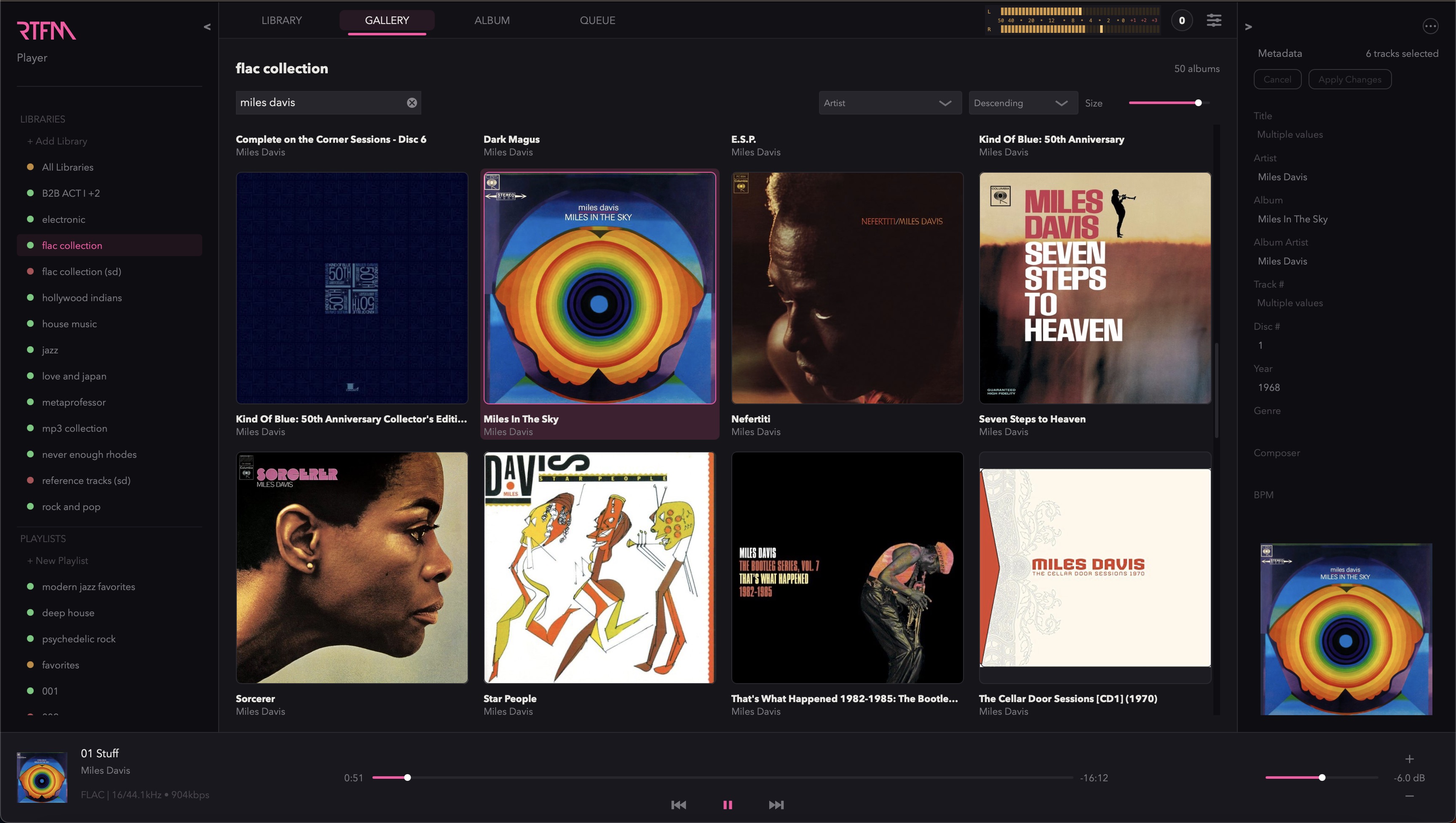Select the reference tracks (sd) library
Image resolution: width=1456 pixels, height=823 pixels.
point(110,481)
